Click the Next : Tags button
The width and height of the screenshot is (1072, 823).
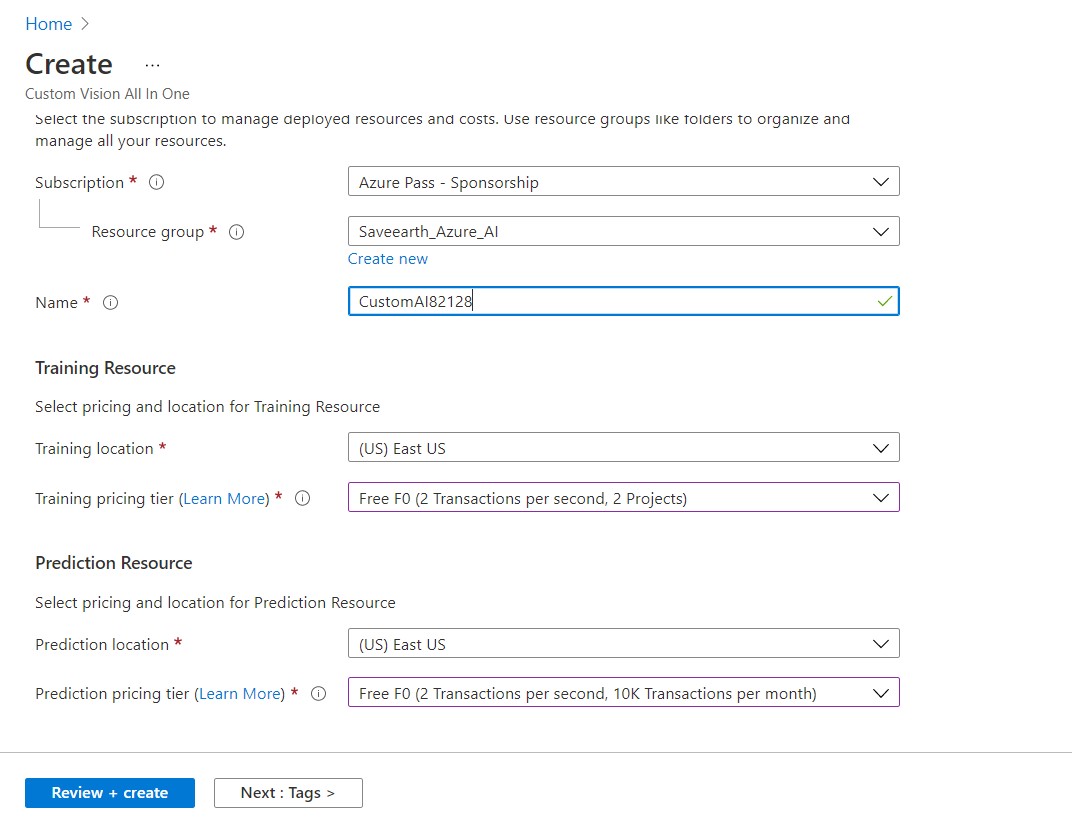tap(288, 793)
